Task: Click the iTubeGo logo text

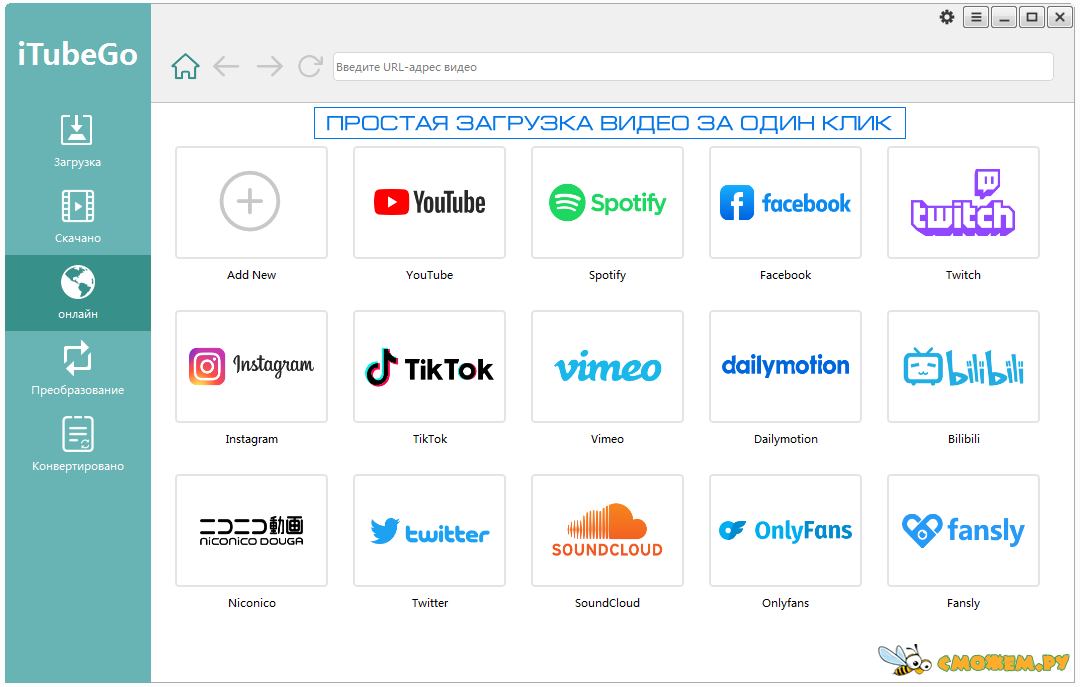Action: pyautogui.click(x=77, y=54)
